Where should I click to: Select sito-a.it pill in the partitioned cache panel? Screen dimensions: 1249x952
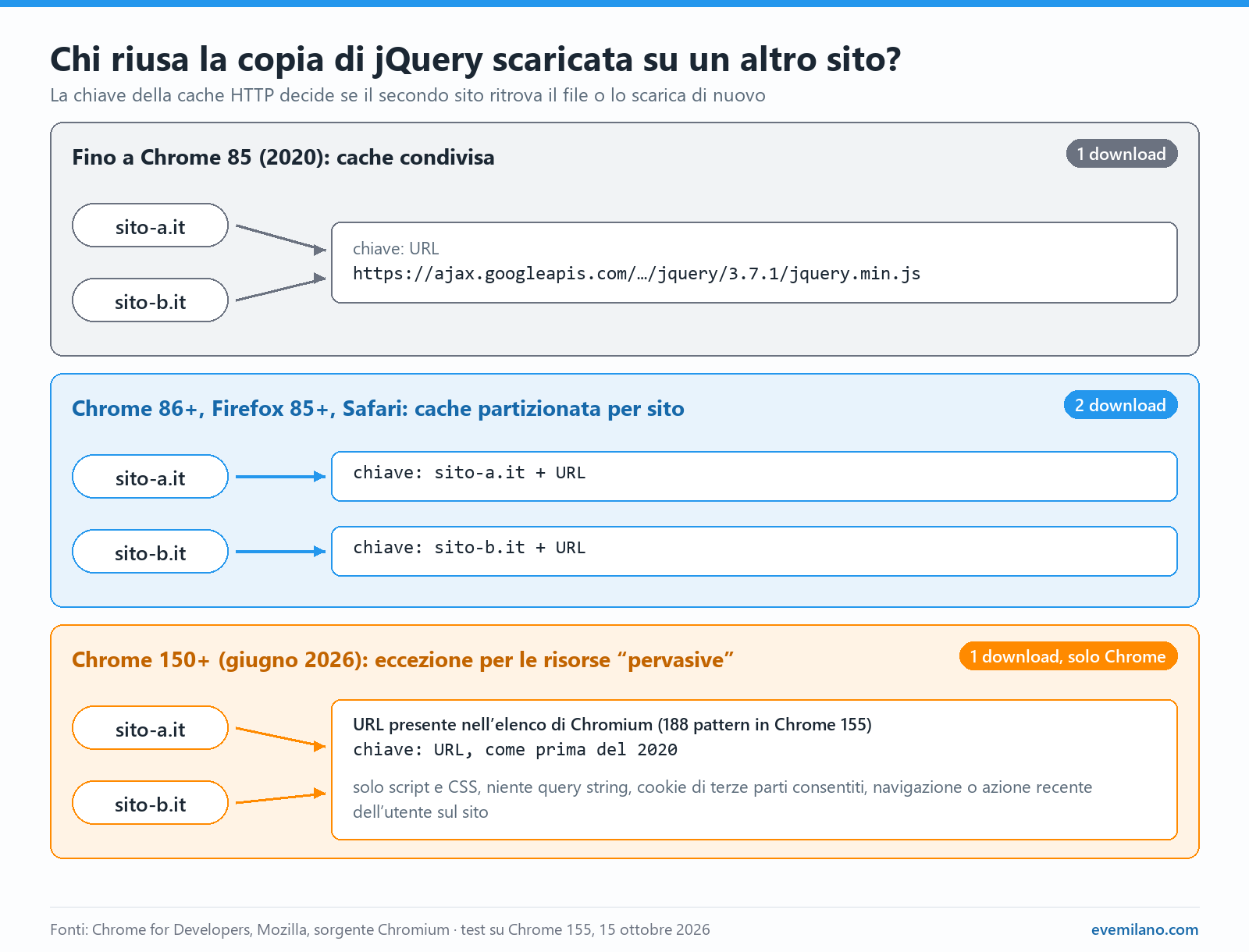coord(150,477)
